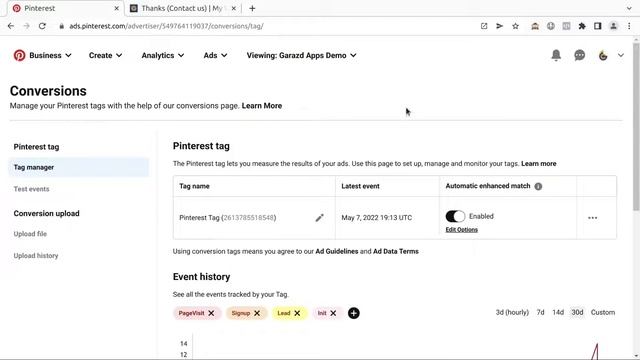
Task: Open the browser extensions puzzle icon
Action: [582, 26]
